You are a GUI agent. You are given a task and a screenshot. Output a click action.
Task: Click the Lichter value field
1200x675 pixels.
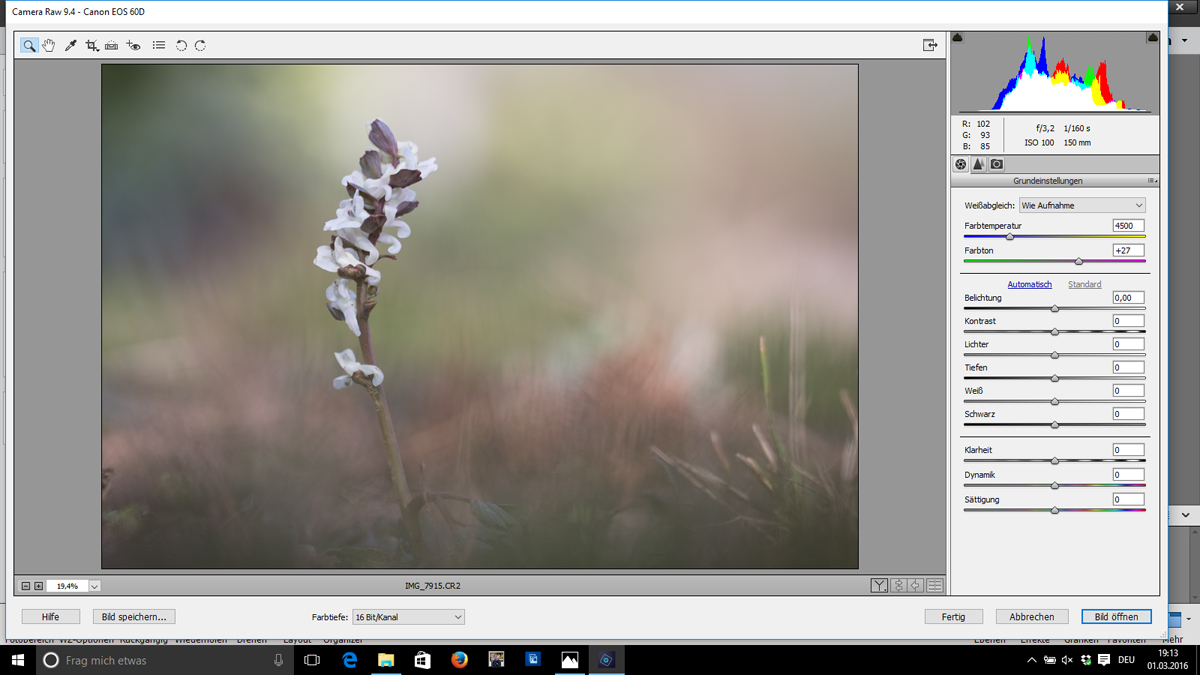point(1129,344)
